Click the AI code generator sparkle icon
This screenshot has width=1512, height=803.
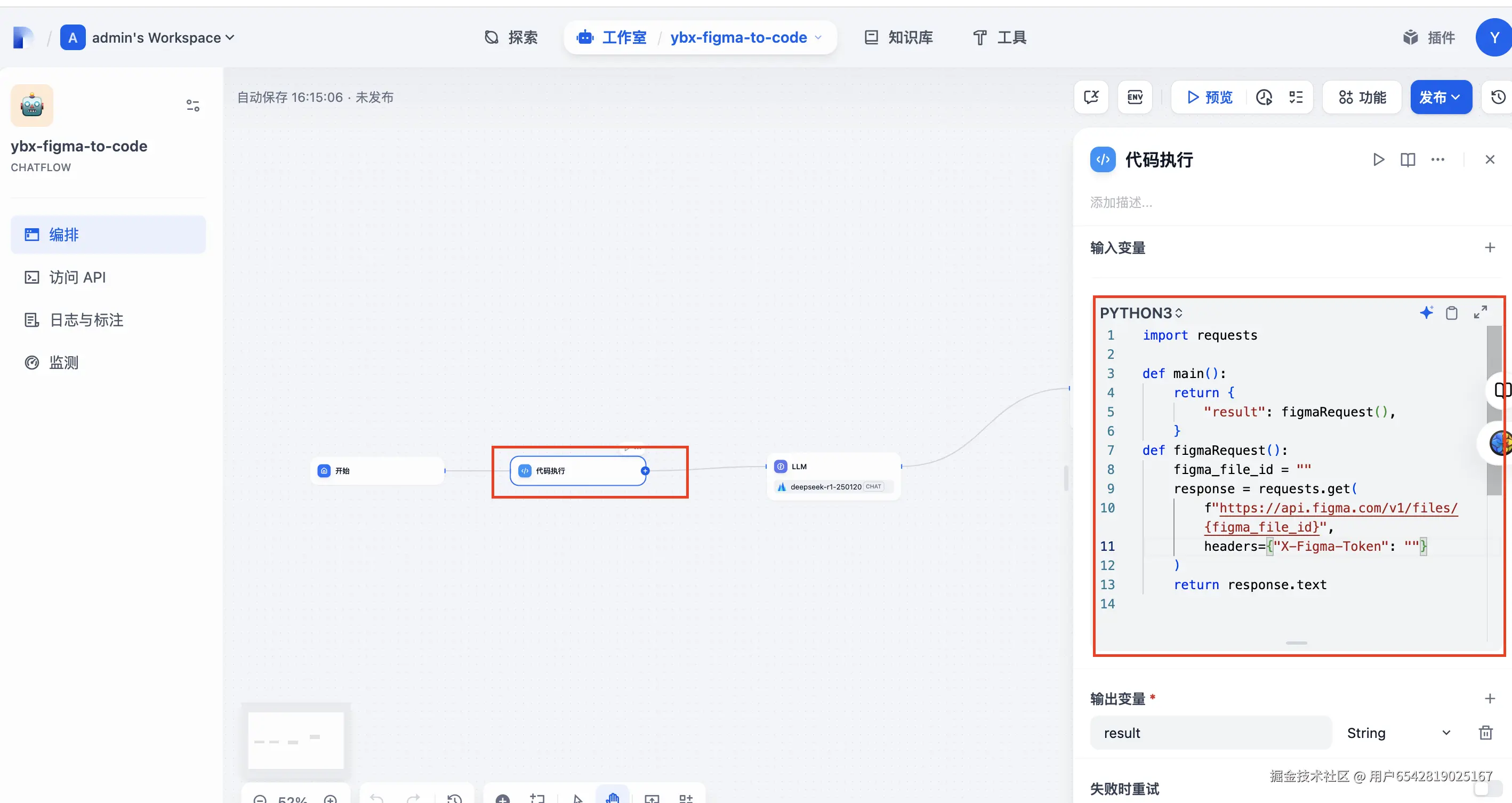point(1426,312)
